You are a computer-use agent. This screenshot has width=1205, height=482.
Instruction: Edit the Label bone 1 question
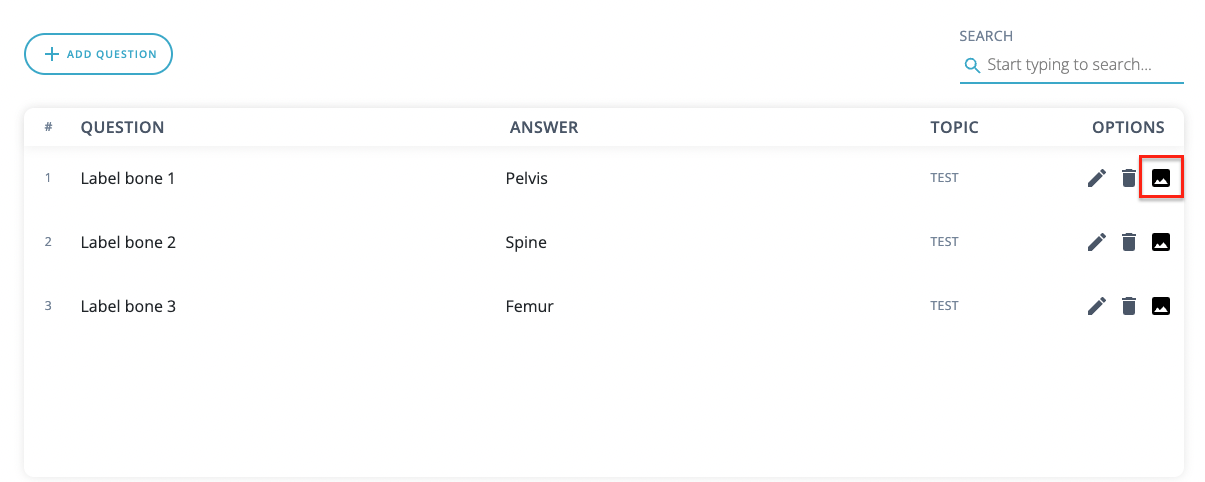coord(1097,179)
